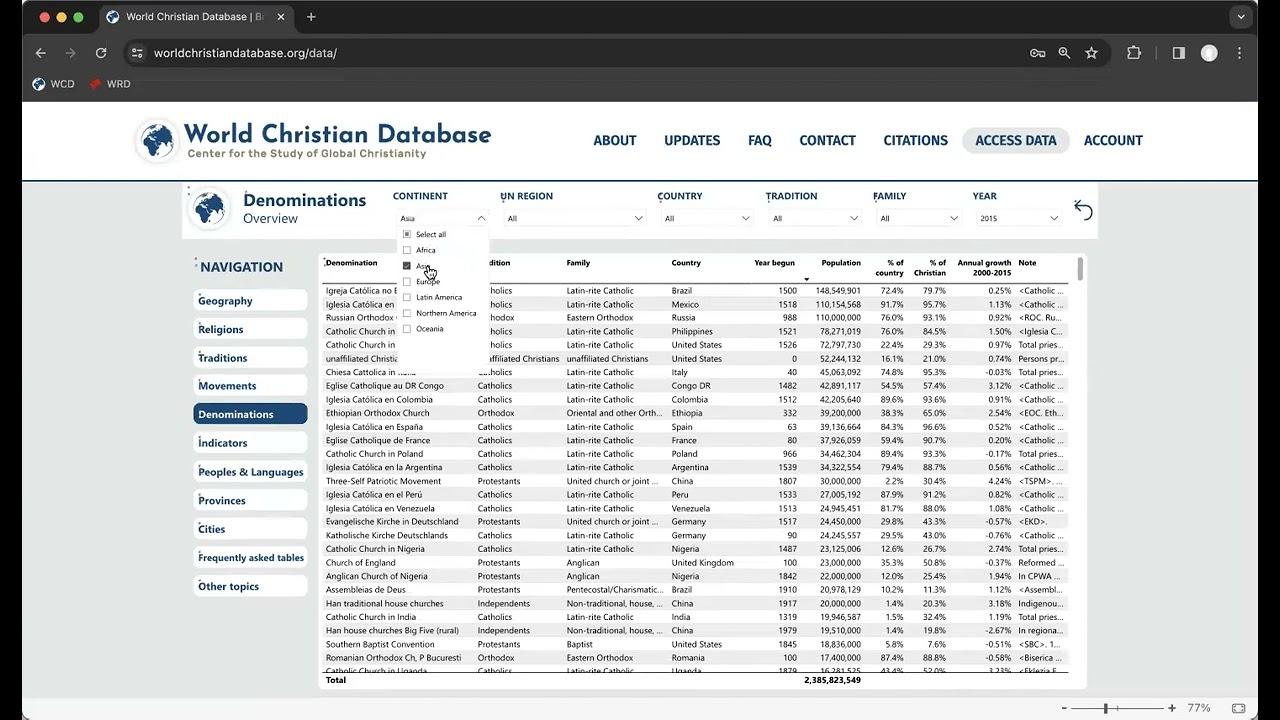Uncheck the Asia continent option
1280x720 pixels.
[x=406, y=266]
